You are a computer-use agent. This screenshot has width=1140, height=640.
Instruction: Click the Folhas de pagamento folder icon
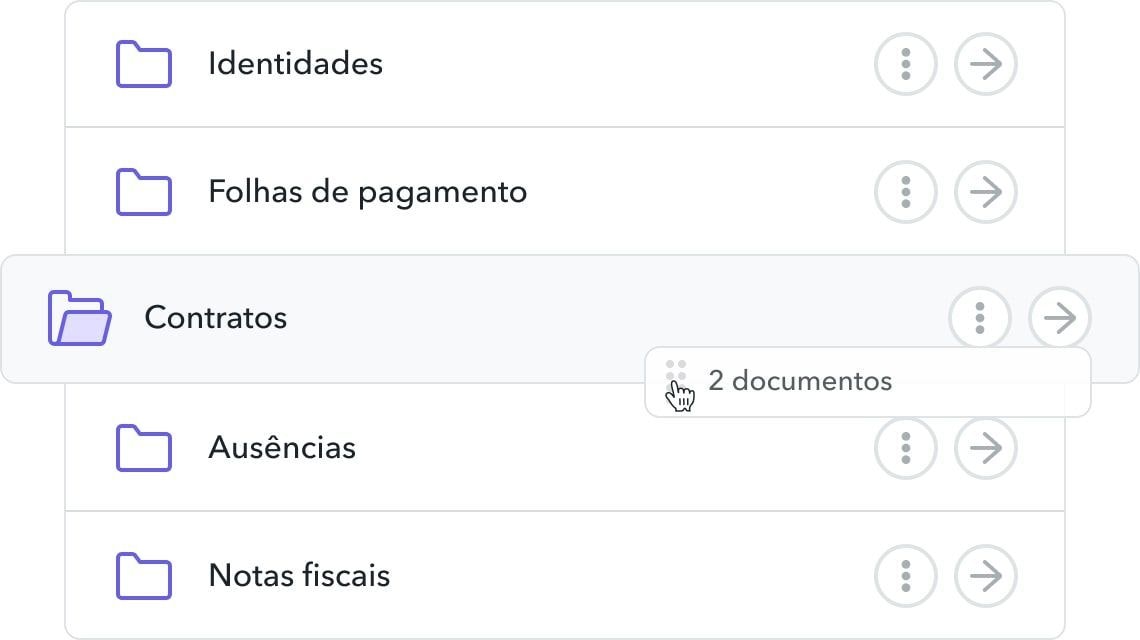[x=145, y=191]
